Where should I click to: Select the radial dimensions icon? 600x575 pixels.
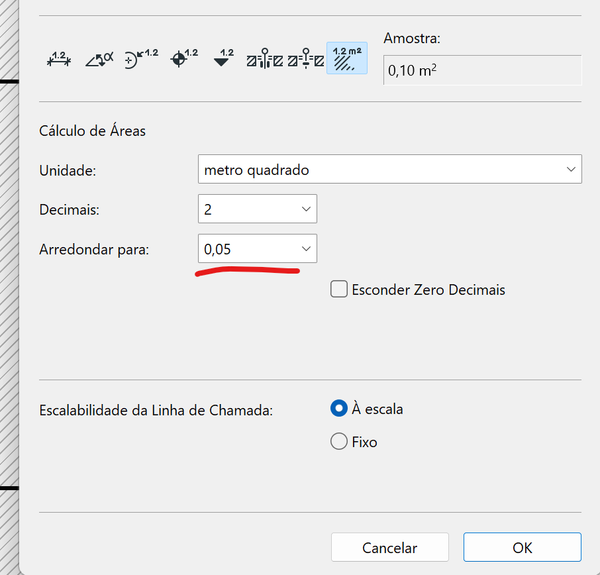click(141, 60)
